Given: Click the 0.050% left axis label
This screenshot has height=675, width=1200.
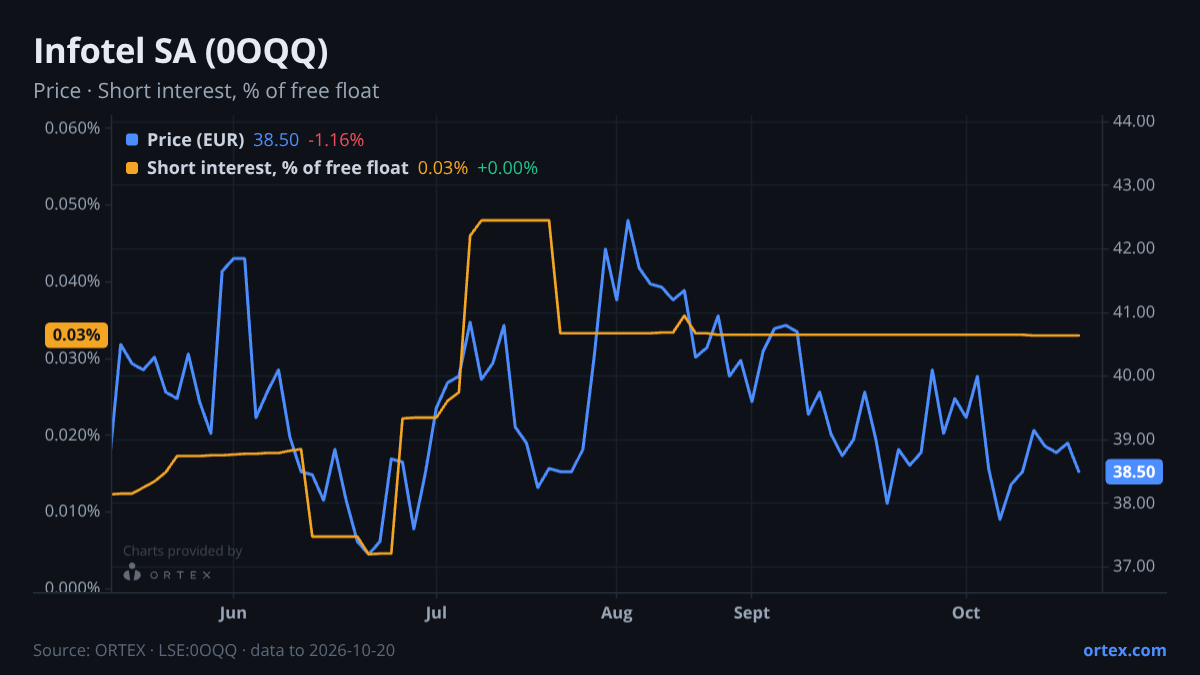Looking at the screenshot, I should 72,205.
